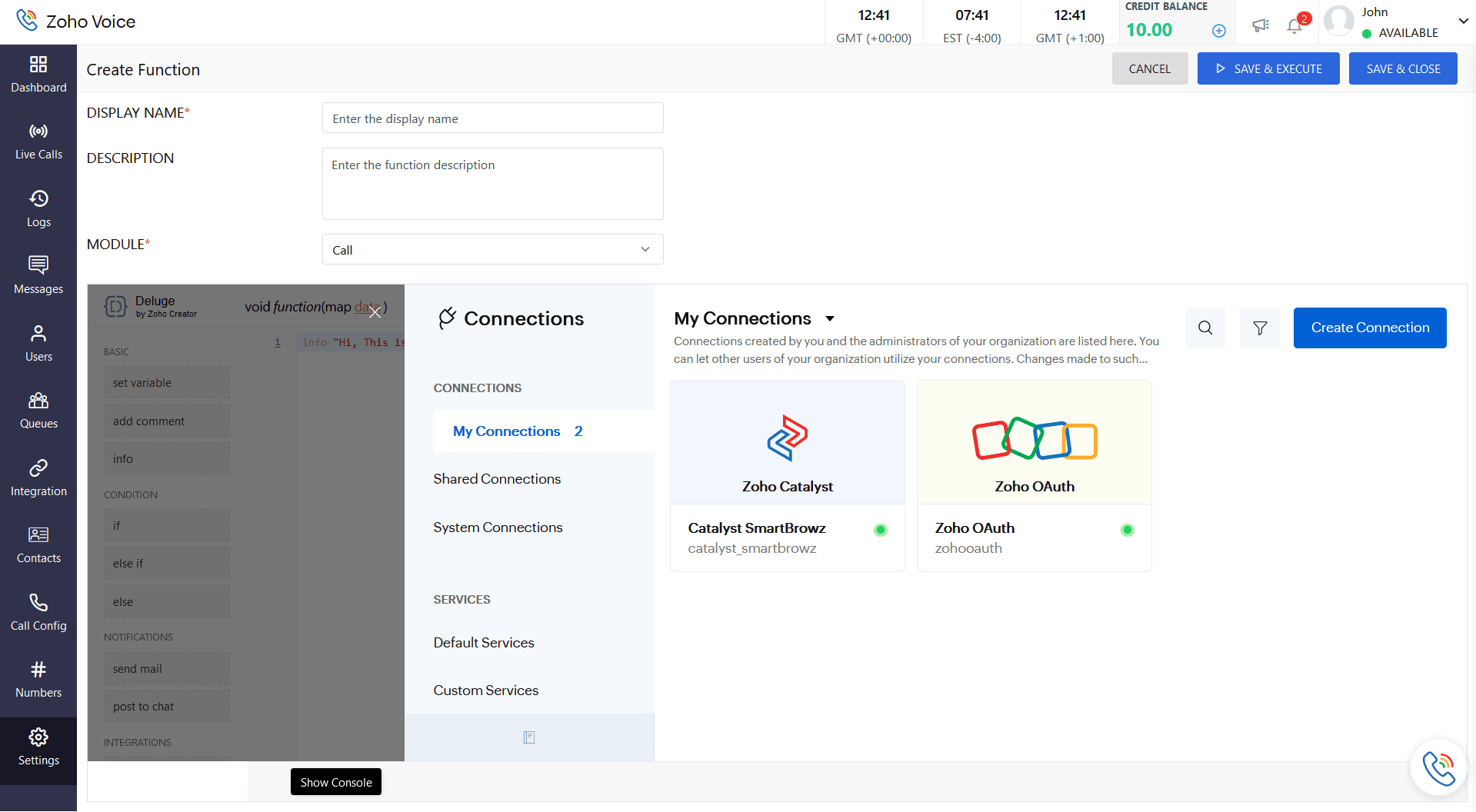Screen dimensions: 1476x812
Task: Click the document icon below services list
Action: 529,737
